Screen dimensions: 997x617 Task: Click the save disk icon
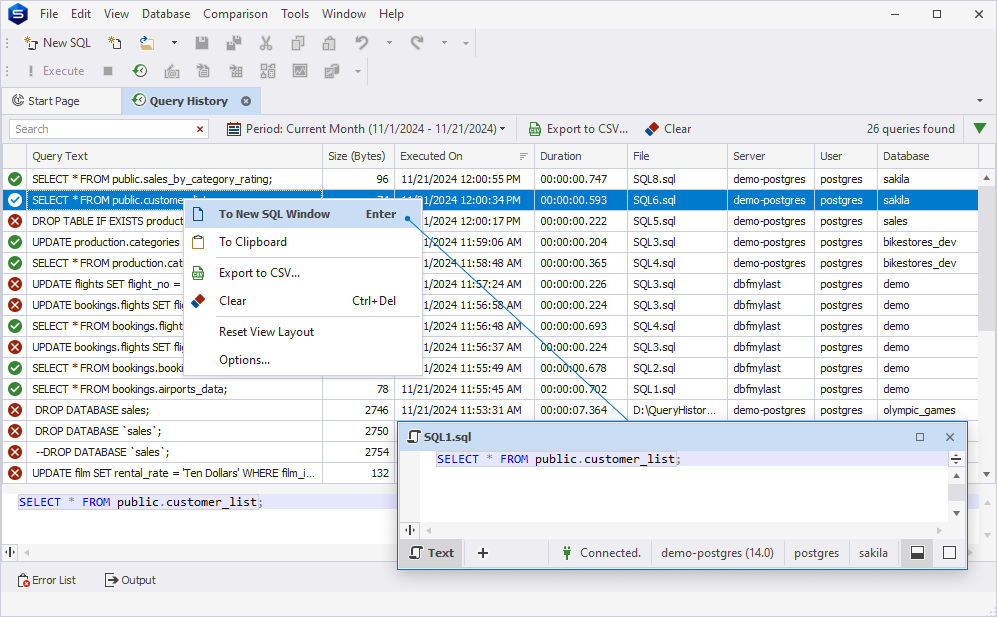click(x=202, y=43)
